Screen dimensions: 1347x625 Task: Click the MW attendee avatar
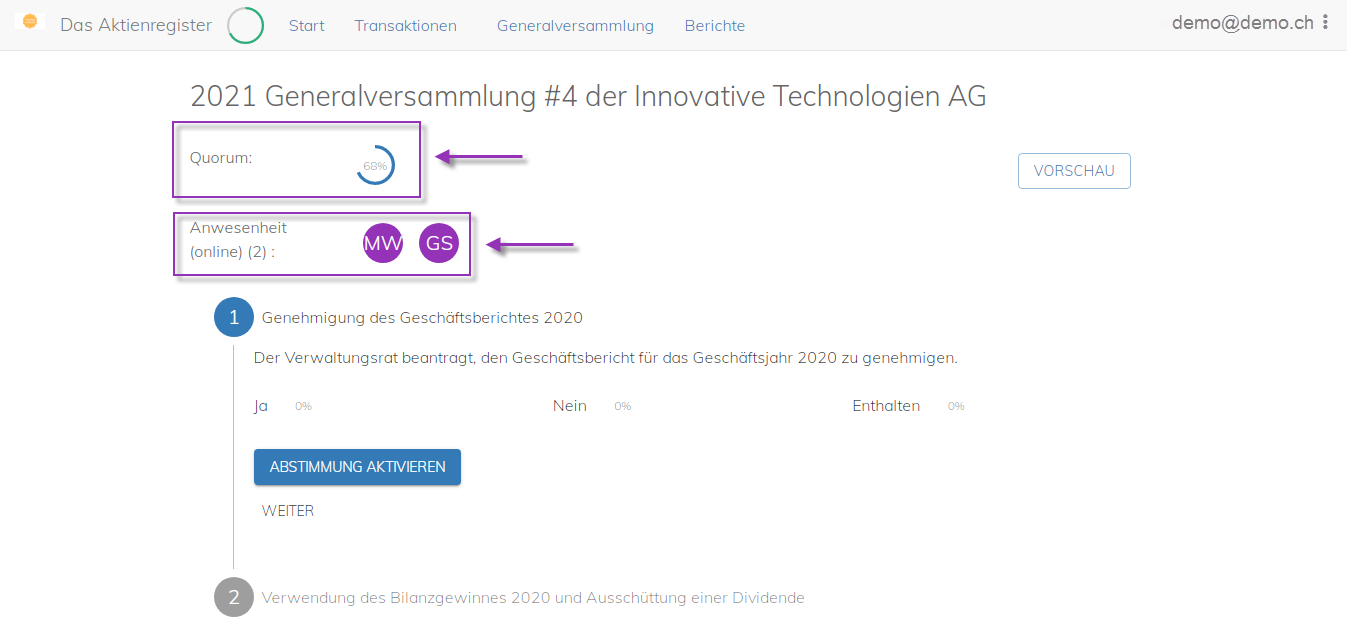(383, 243)
